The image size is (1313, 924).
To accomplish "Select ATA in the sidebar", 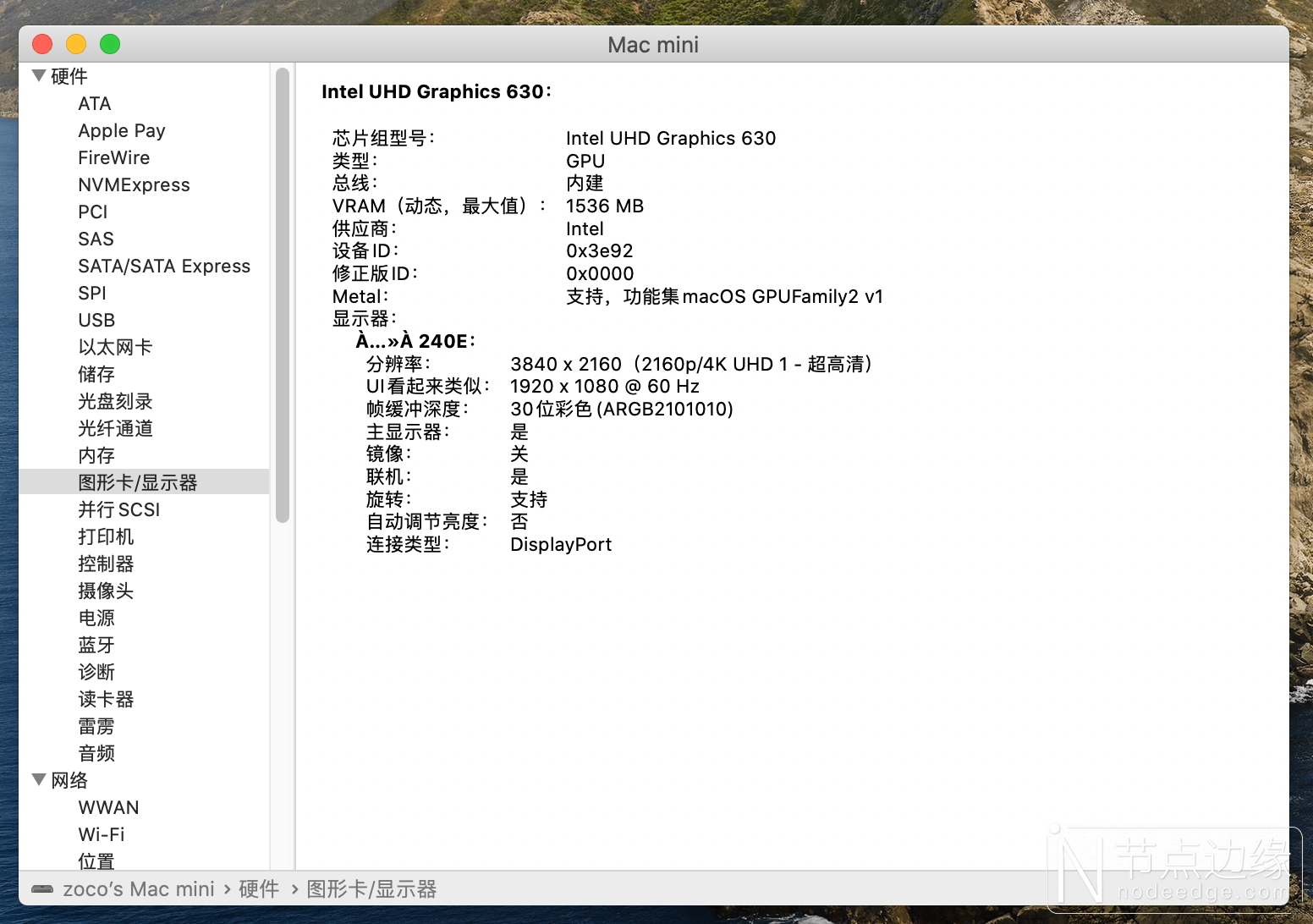I will pos(95,103).
